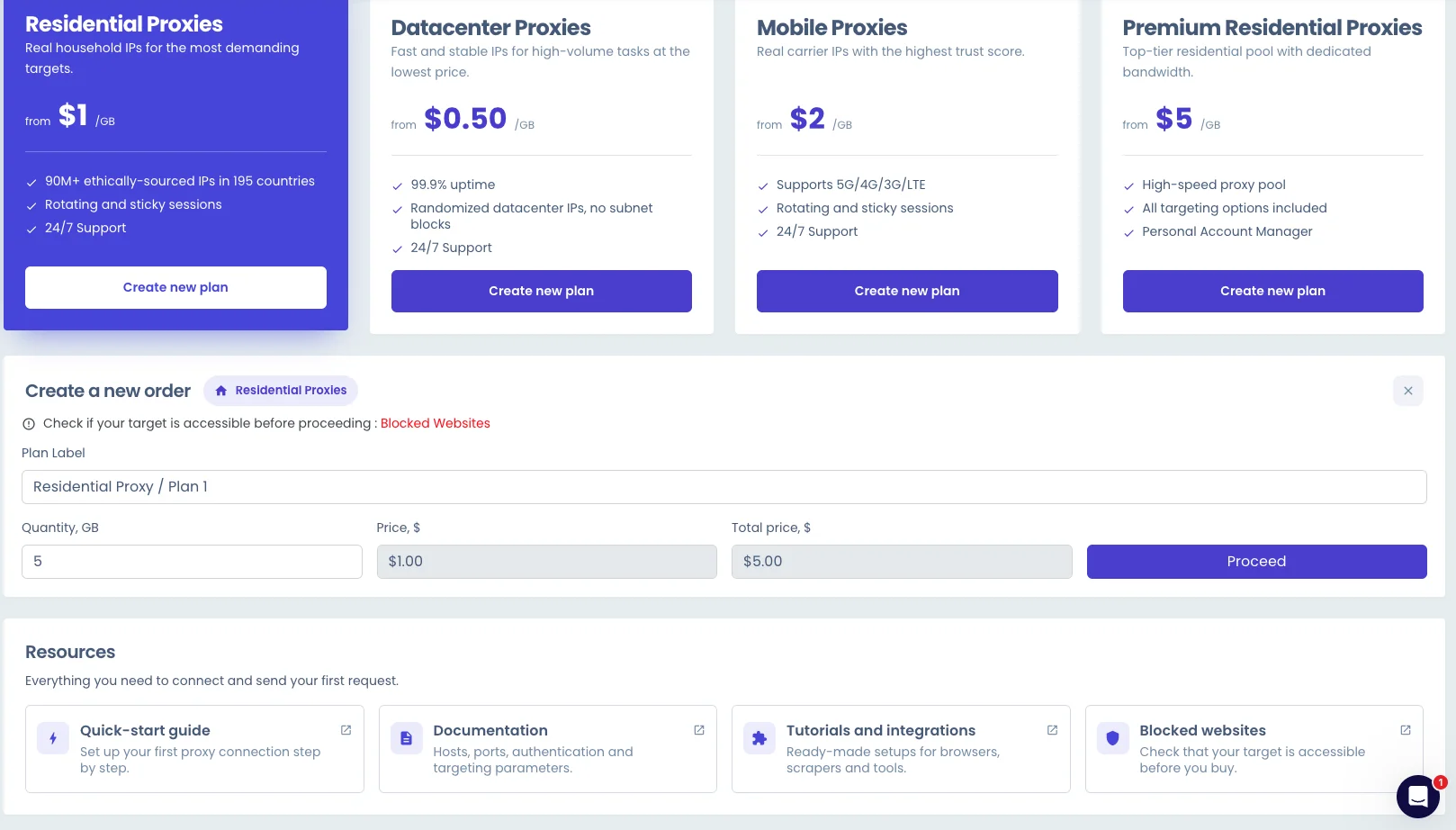Open the Tutorials and integrations external link icon

point(1052,730)
